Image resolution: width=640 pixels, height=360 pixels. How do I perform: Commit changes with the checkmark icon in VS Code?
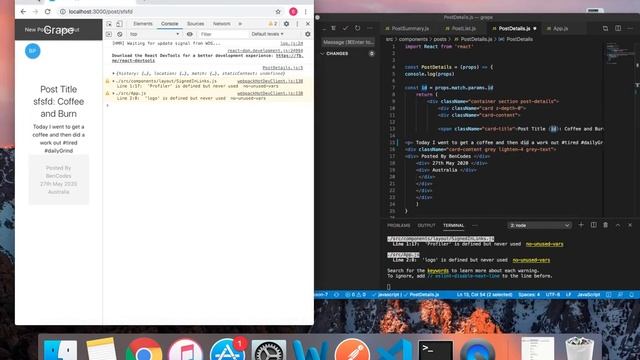tap(346, 28)
